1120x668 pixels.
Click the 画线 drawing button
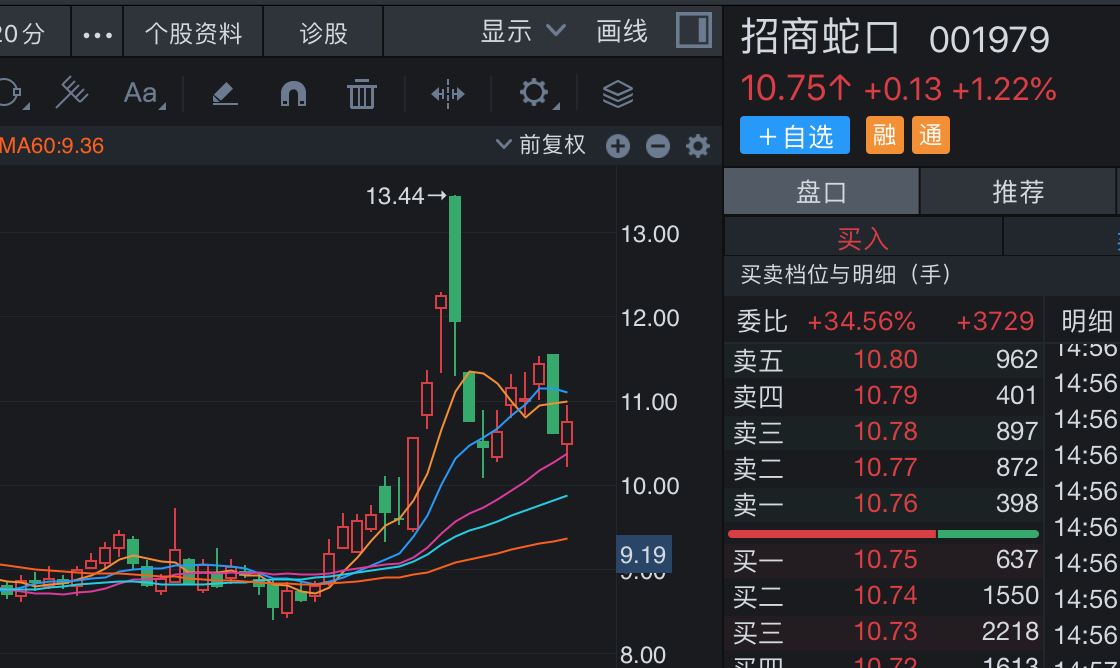tap(622, 32)
